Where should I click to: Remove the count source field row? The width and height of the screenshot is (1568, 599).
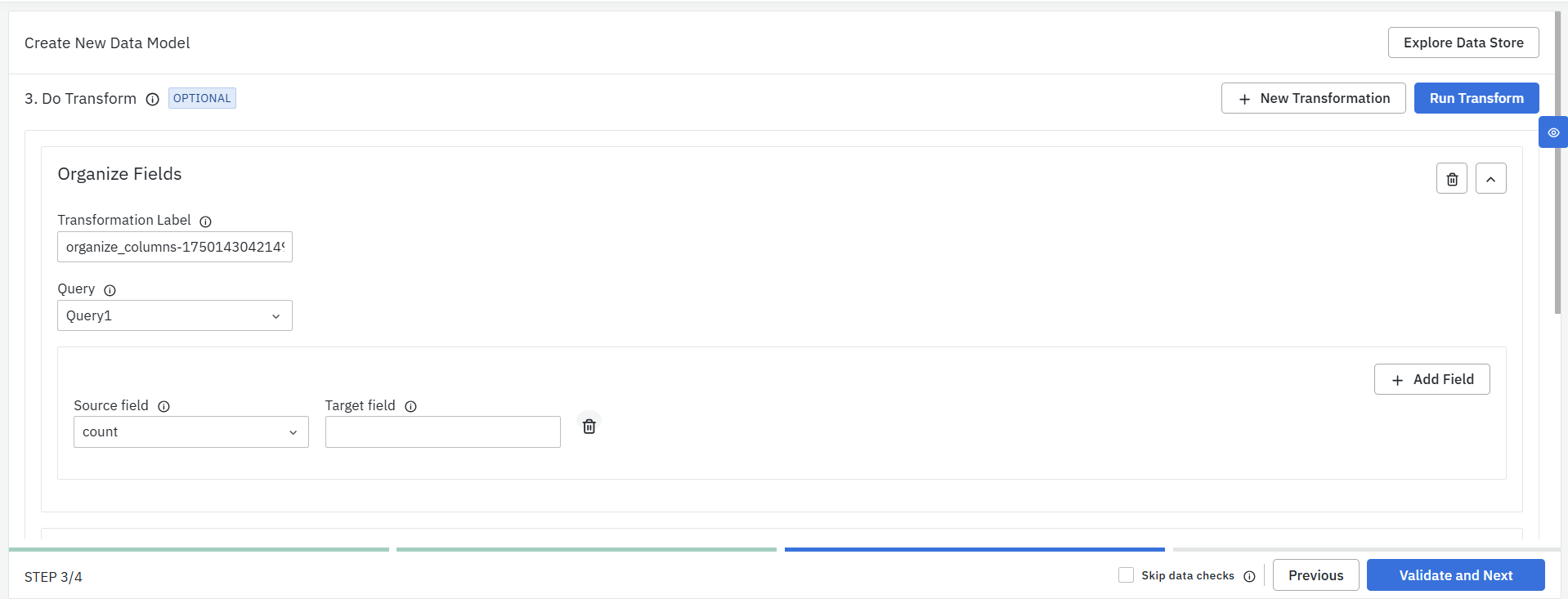pyautogui.click(x=589, y=426)
